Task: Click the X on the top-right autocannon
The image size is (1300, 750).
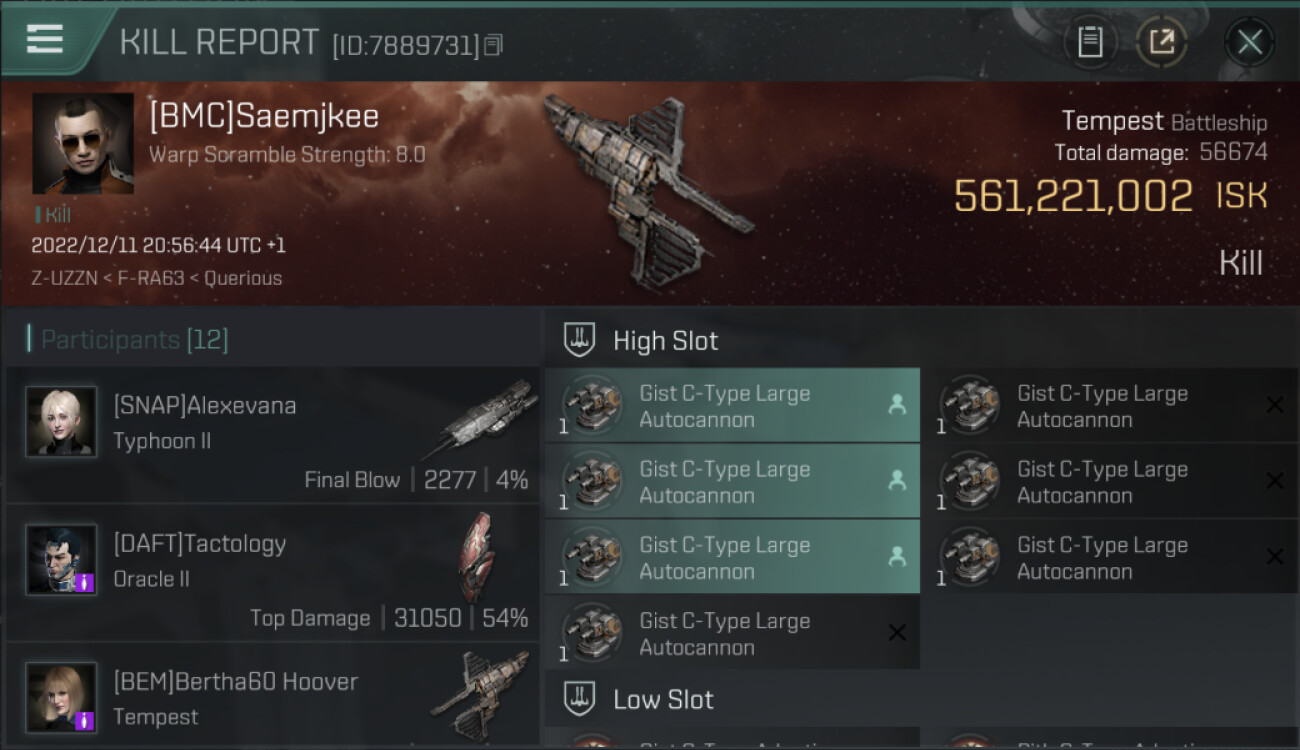Action: tap(1275, 405)
